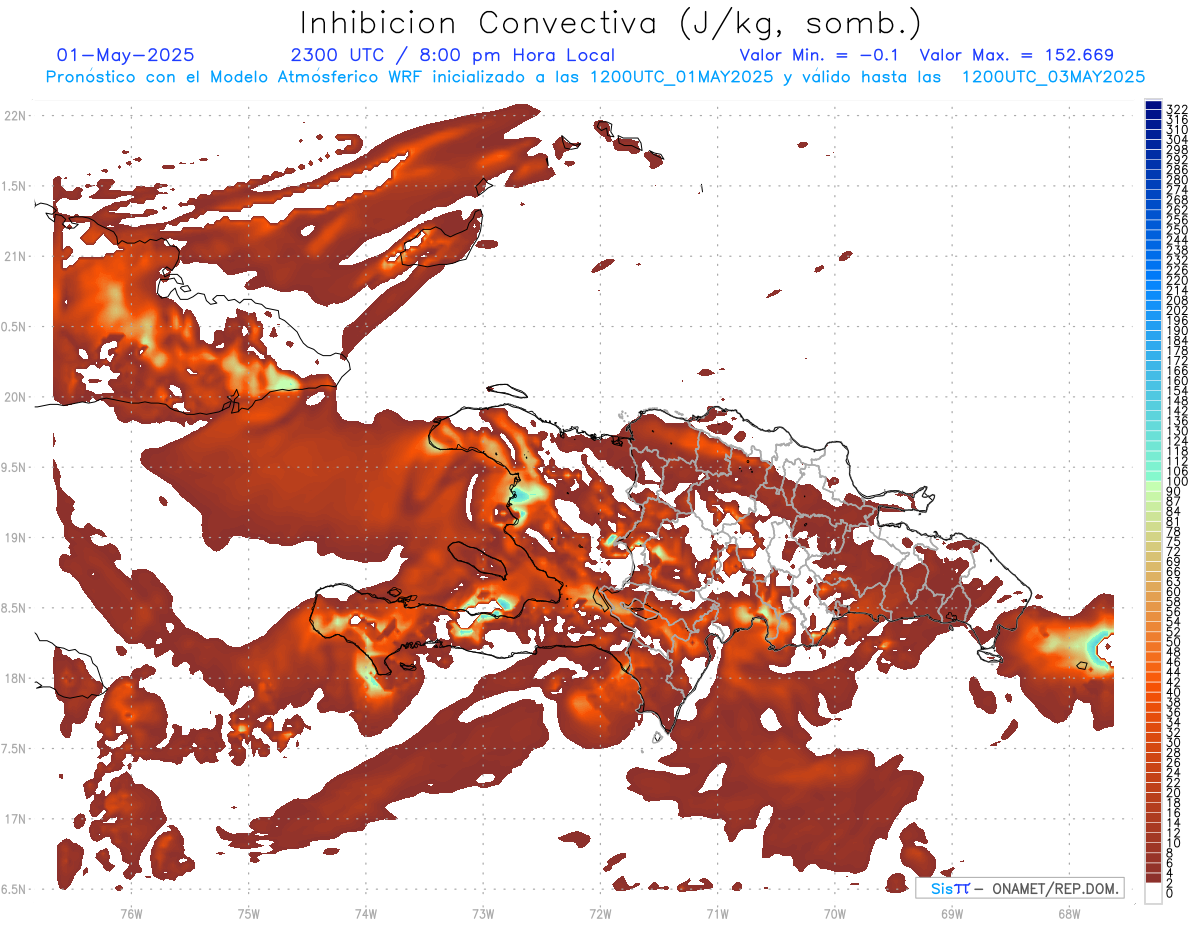Click the '10' value on the color scale
This screenshot has width=1200, height=927.
click(x=1174, y=843)
